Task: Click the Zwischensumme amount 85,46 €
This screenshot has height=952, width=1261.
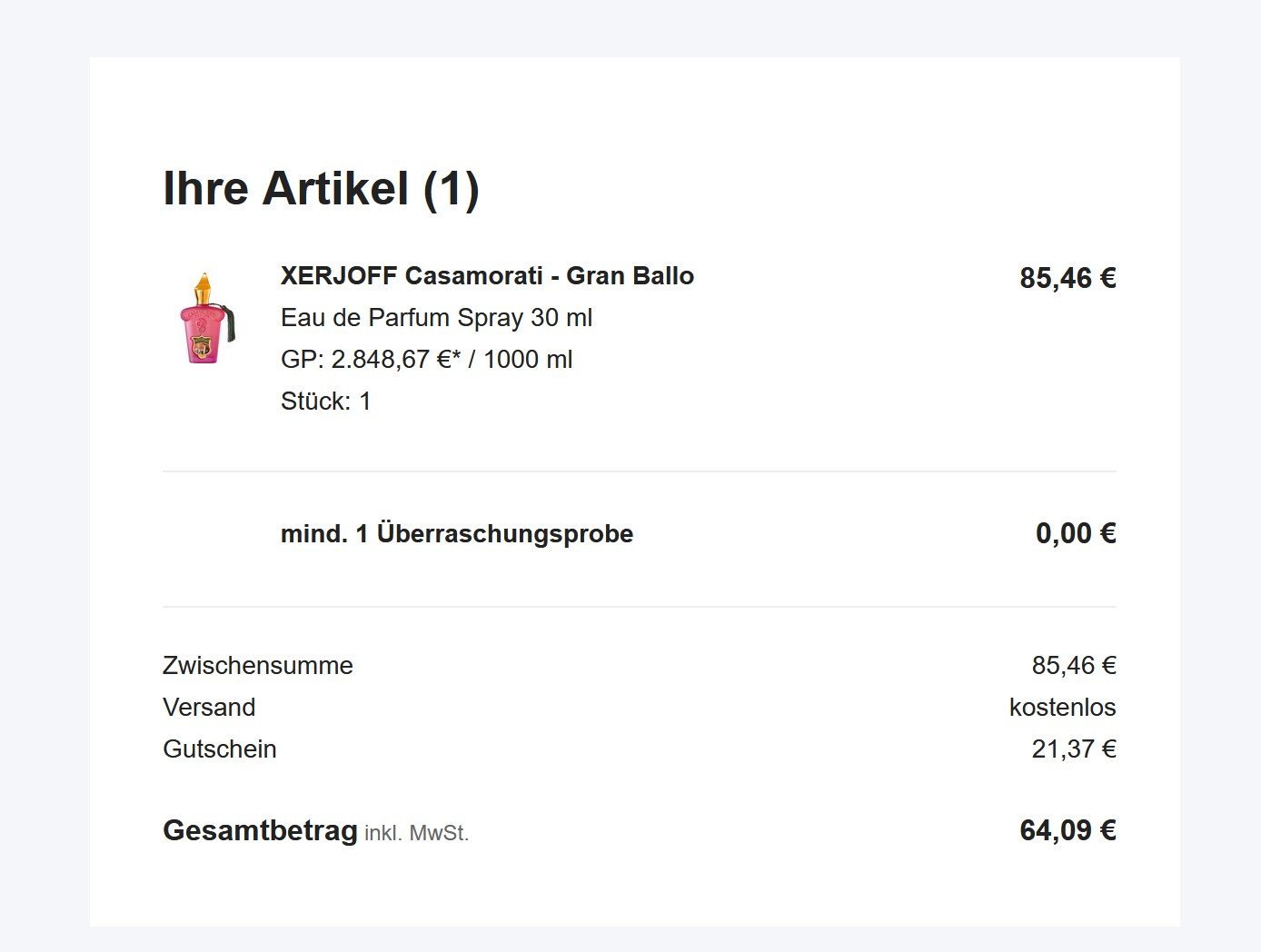Action: click(x=1073, y=666)
